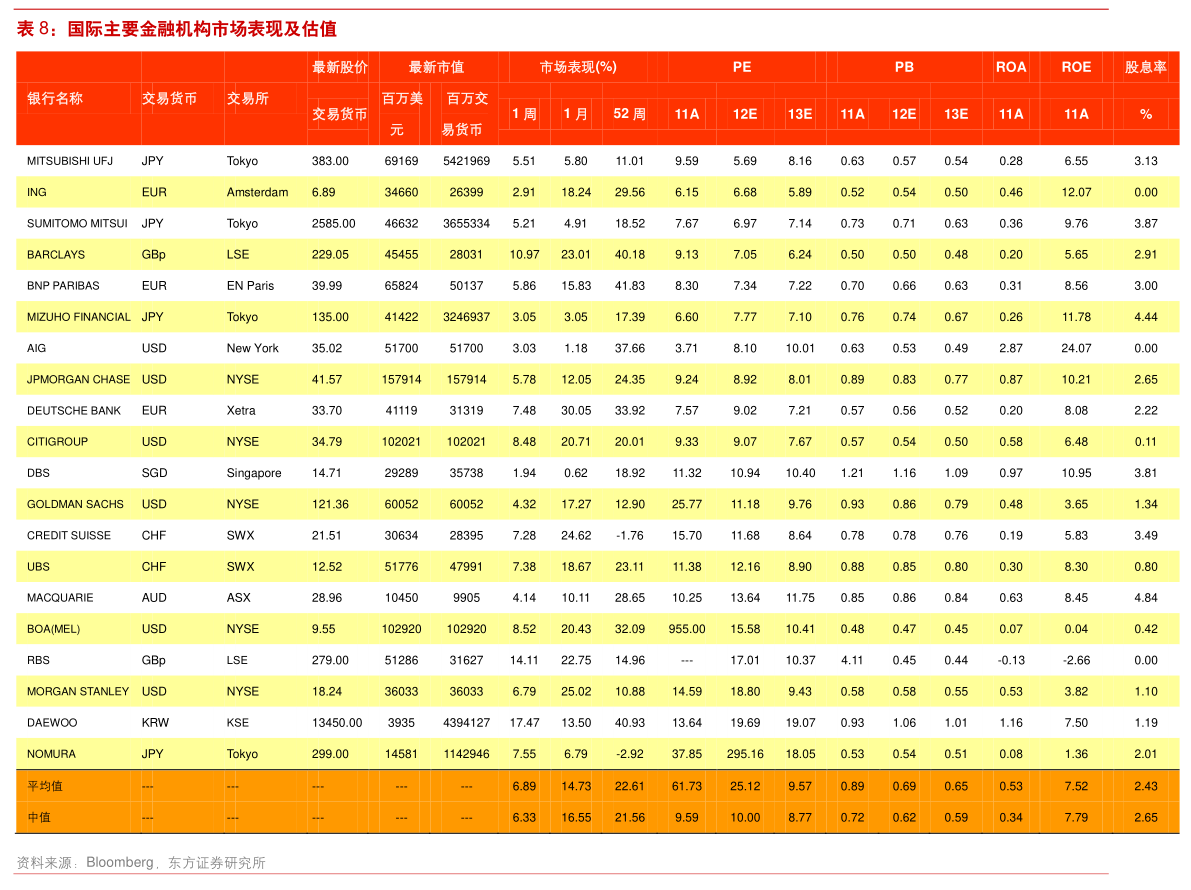Select the 'BNP PARIBAS' bank name
Viewport: 1191px width, 890px height.
(63, 286)
